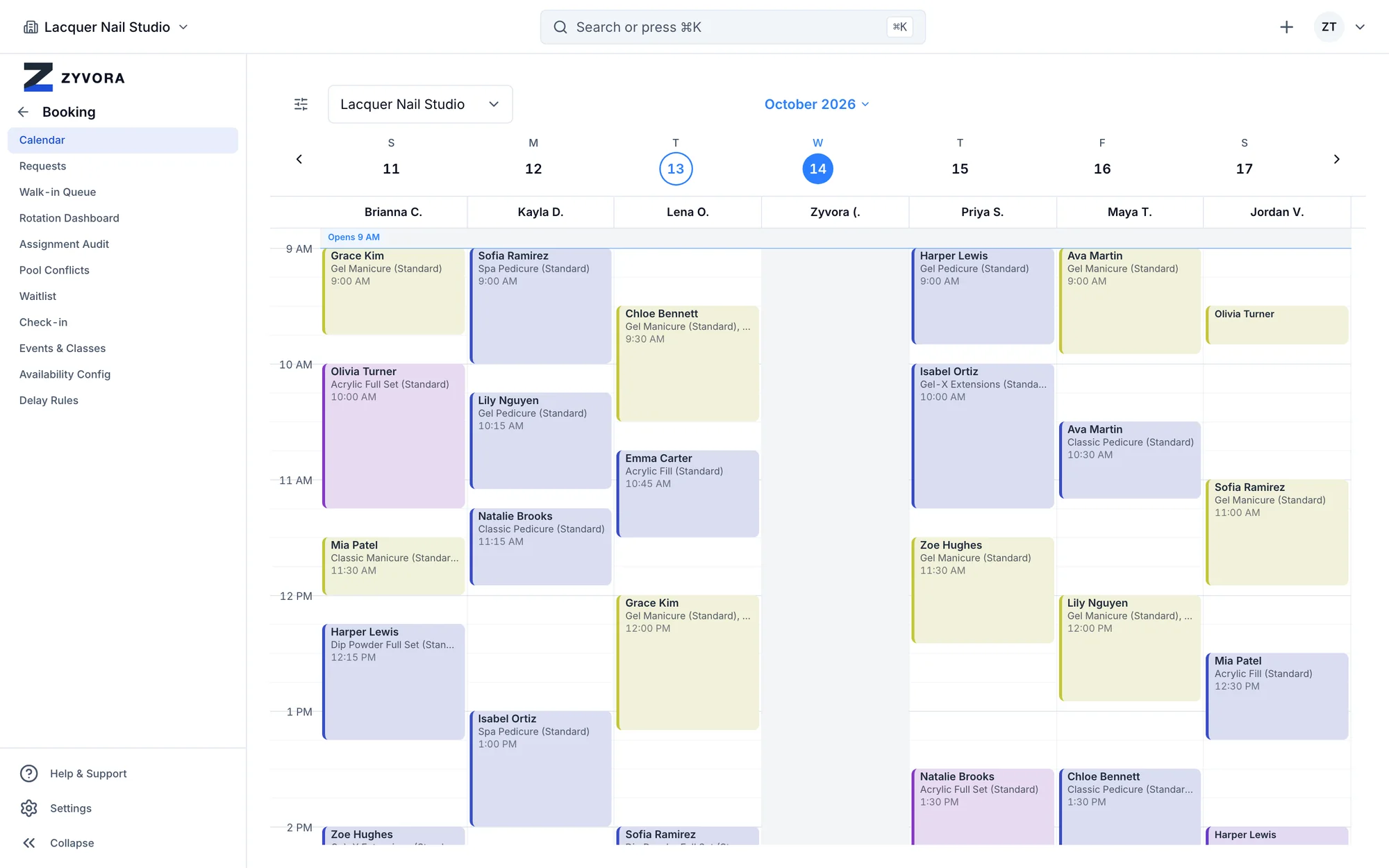Open Harper Lewis Dip Powder Full Set
This screenshot has height=868, width=1389.
point(393,682)
